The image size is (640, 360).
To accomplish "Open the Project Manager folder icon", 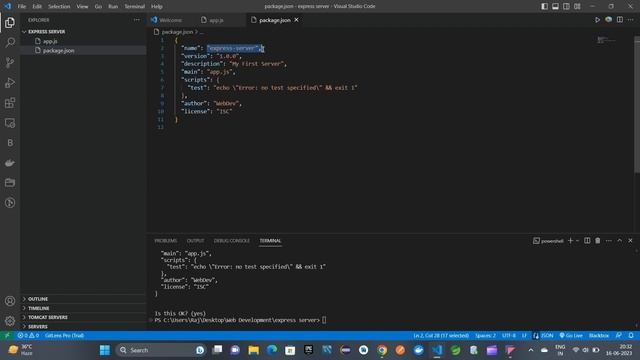I will [x=10, y=182].
